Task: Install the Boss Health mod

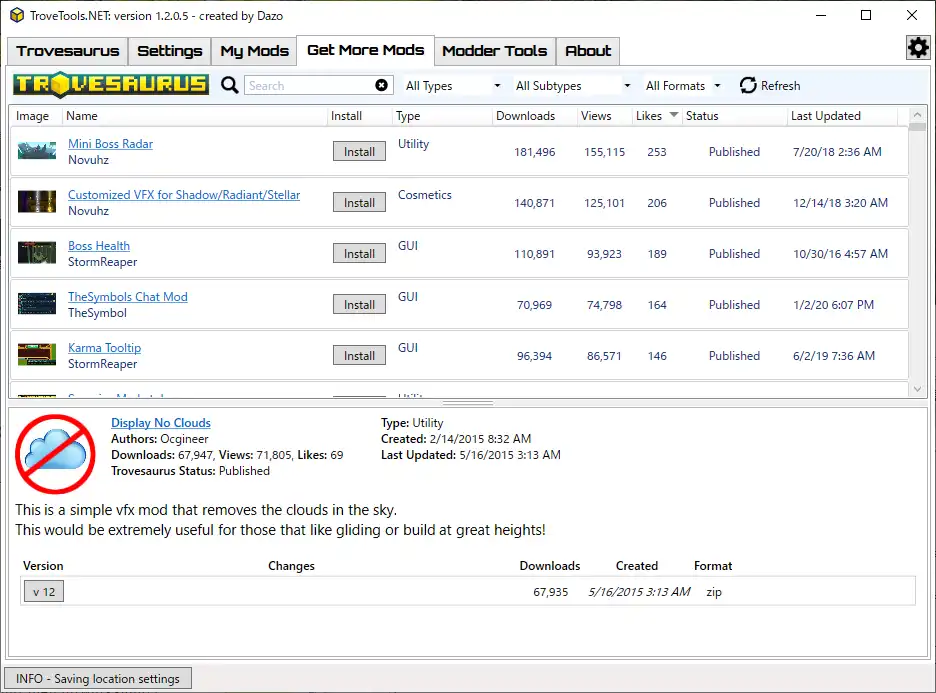Action: click(x=358, y=253)
